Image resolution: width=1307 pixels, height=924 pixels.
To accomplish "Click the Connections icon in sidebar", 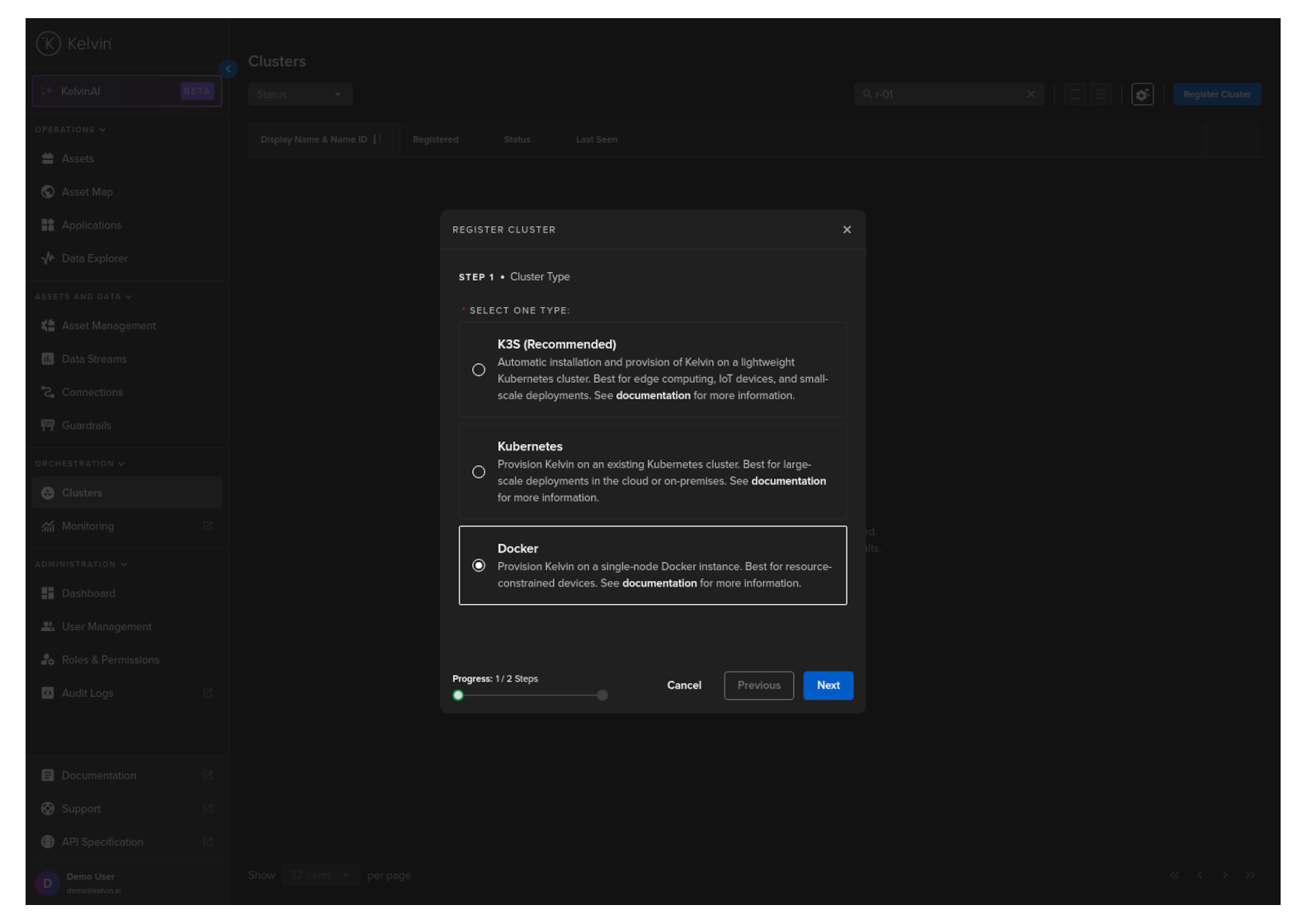I will click(x=48, y=393).
